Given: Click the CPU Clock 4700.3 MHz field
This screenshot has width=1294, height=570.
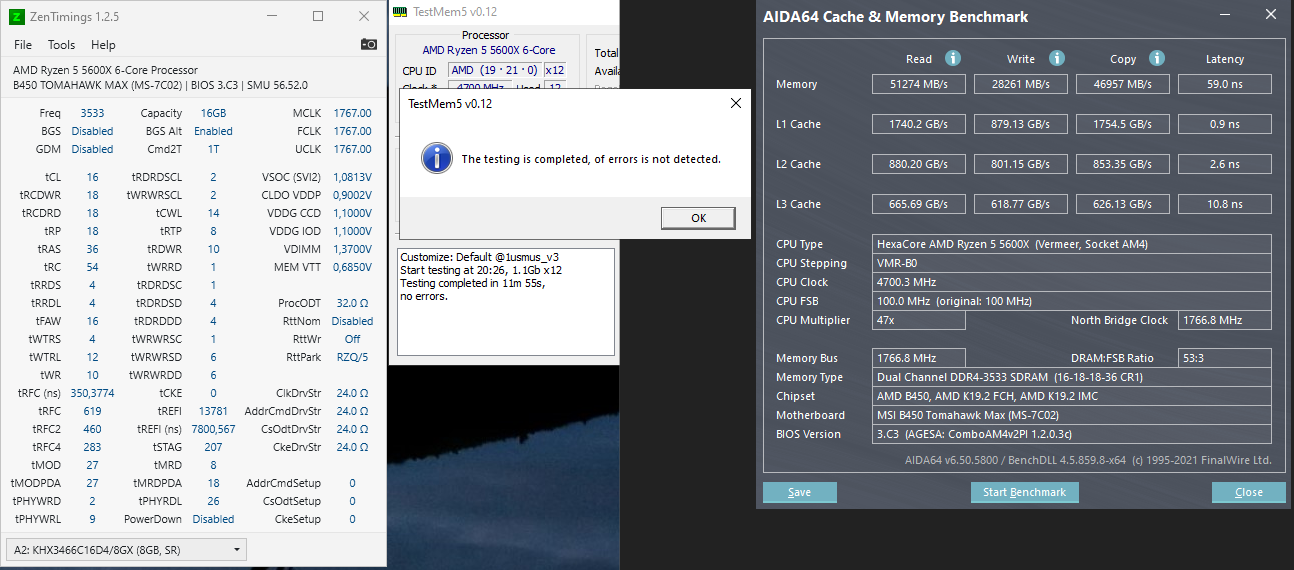Looking at the screenshot, I should pyautogui.click(x=1072, y=282).
